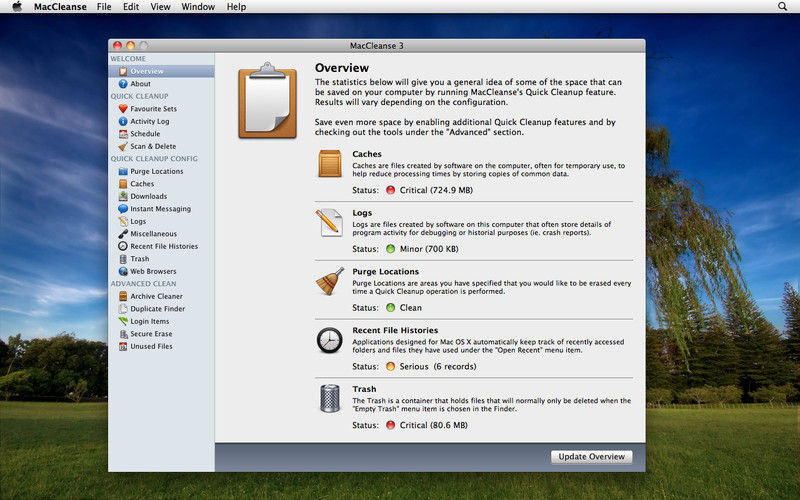This screenshot has height=500, width=800.
Task: Open the Favourite Sets sidebar label
Action: point(154,109)
